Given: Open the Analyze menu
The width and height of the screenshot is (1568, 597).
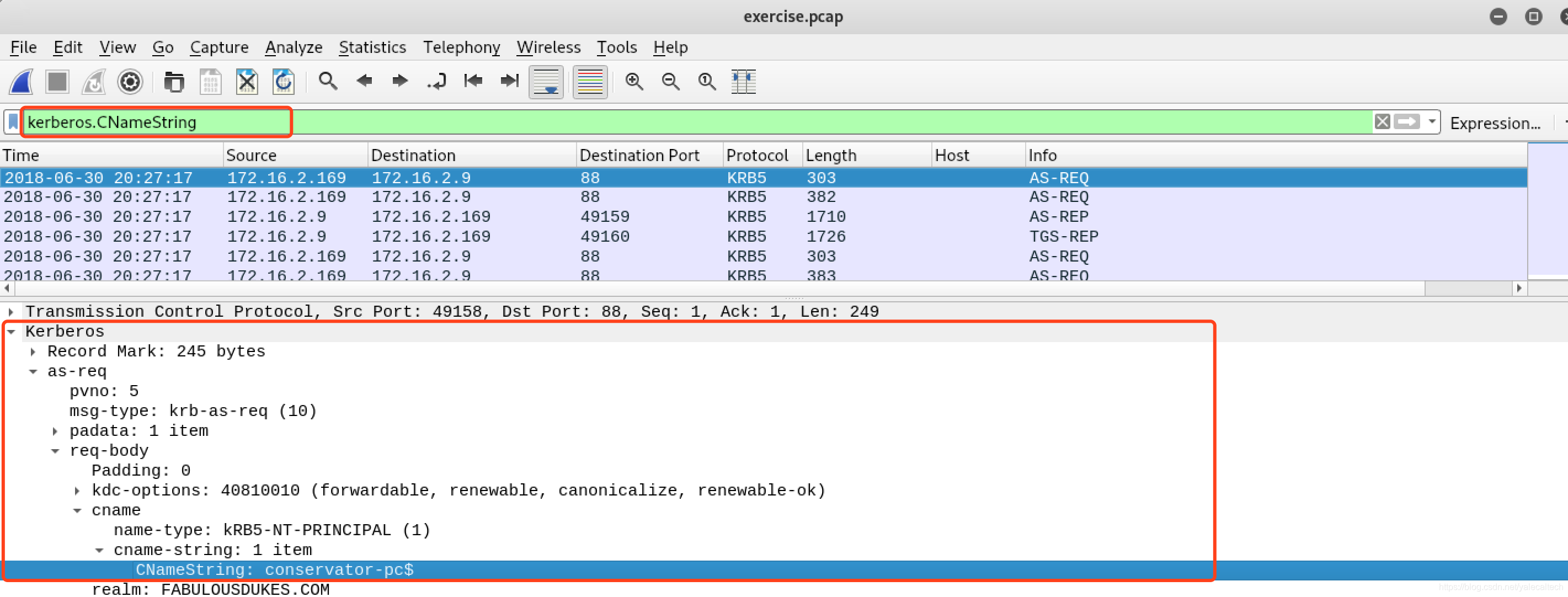Looking at the screenshot, I should pos(294,47).
